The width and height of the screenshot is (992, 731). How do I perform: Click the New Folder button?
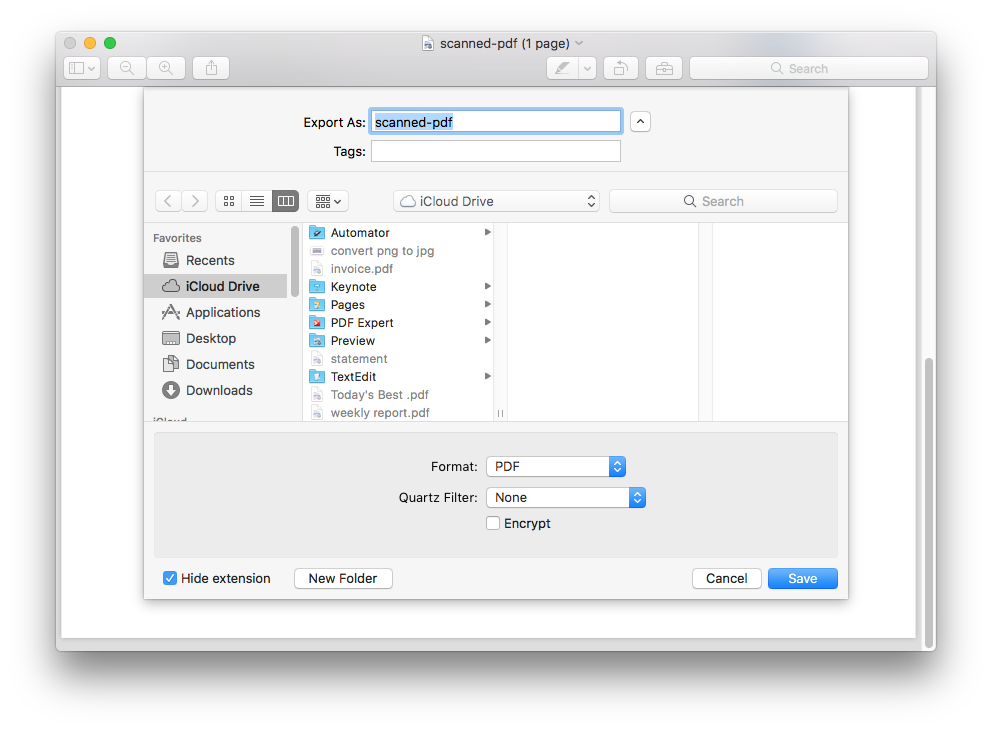343,578
